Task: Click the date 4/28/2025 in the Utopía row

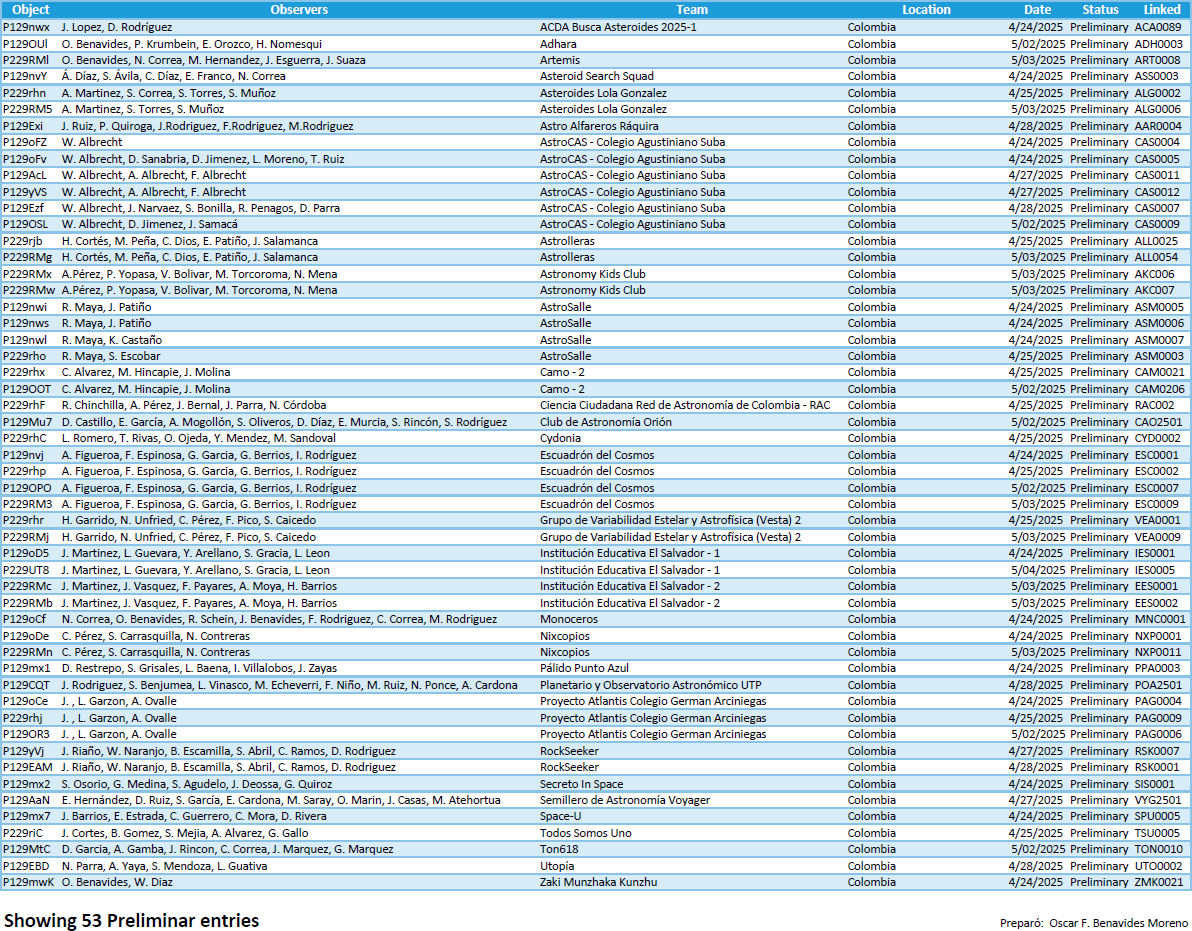Action: point(1035,866)
